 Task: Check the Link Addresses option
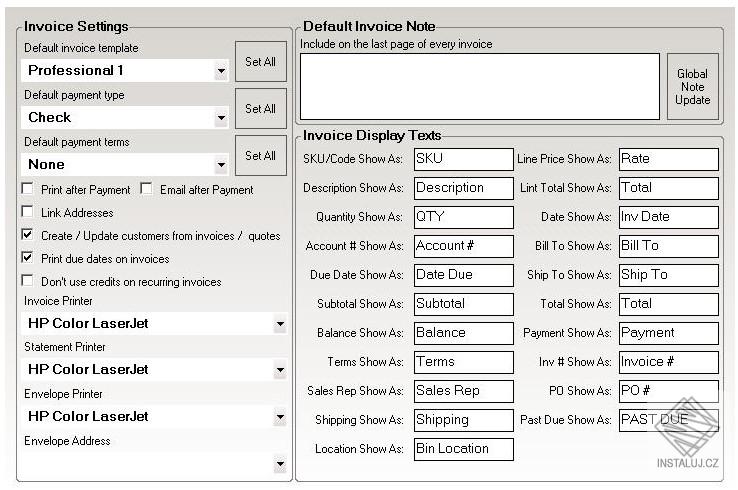(27, 212)
